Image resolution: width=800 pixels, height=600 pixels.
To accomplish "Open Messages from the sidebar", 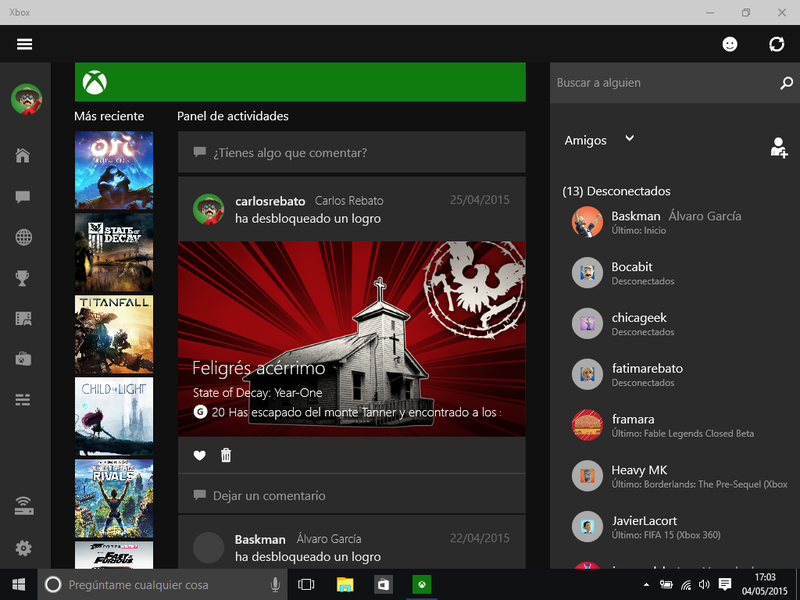I will pos(23,197).
